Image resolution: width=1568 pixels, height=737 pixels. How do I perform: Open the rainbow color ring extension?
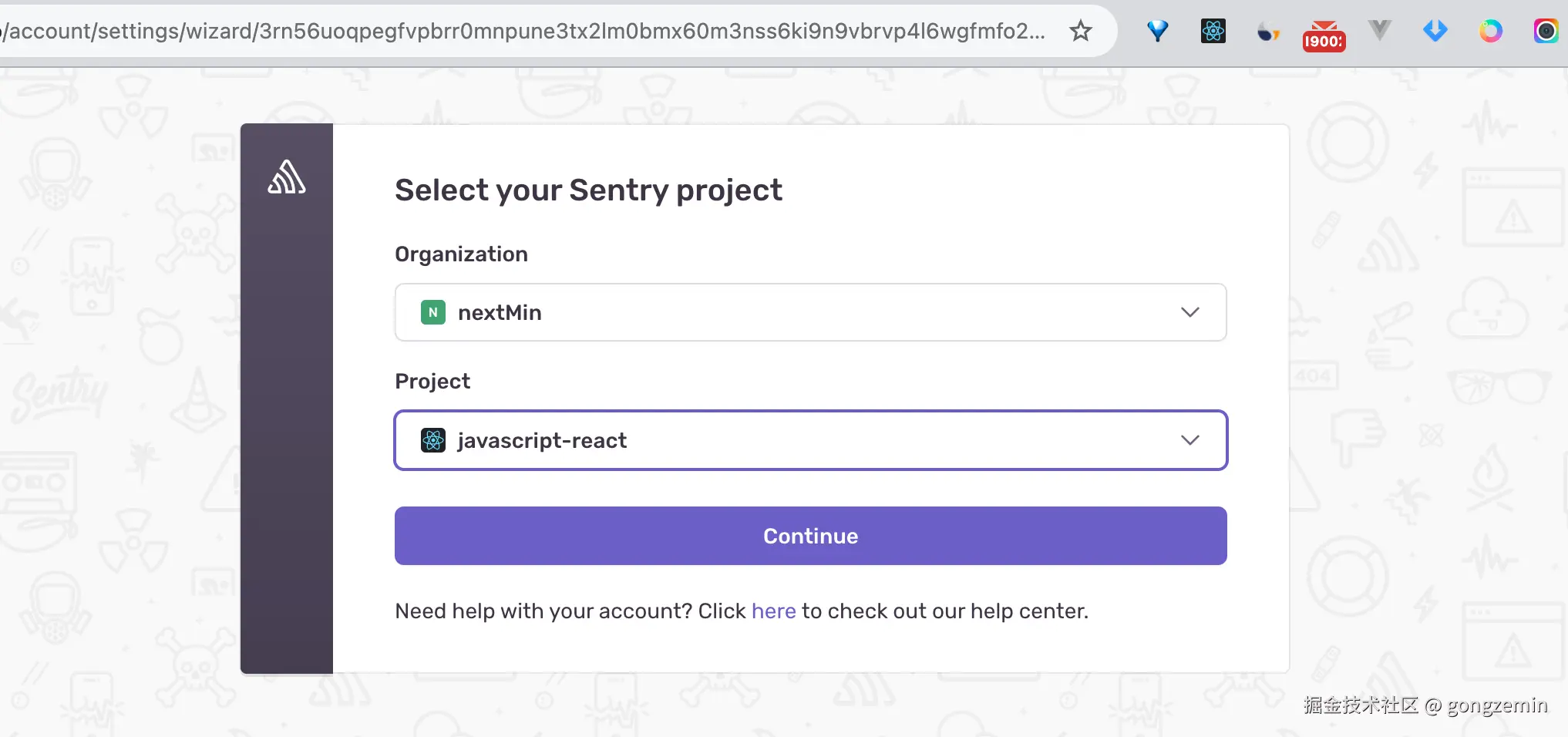1490,31
